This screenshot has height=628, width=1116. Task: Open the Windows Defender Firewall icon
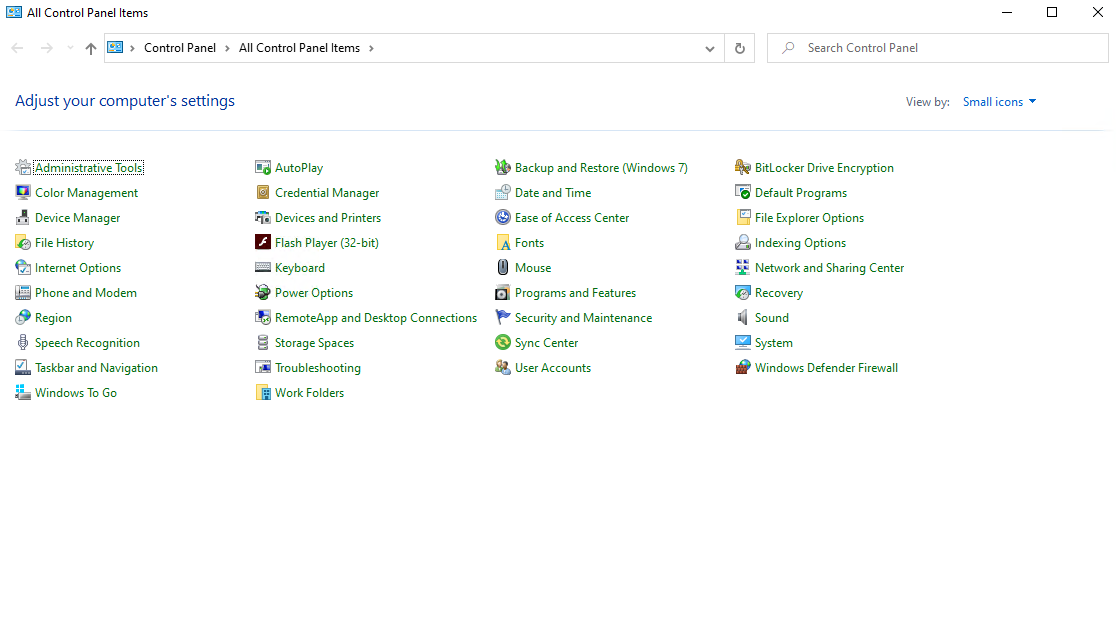point(743,368)
